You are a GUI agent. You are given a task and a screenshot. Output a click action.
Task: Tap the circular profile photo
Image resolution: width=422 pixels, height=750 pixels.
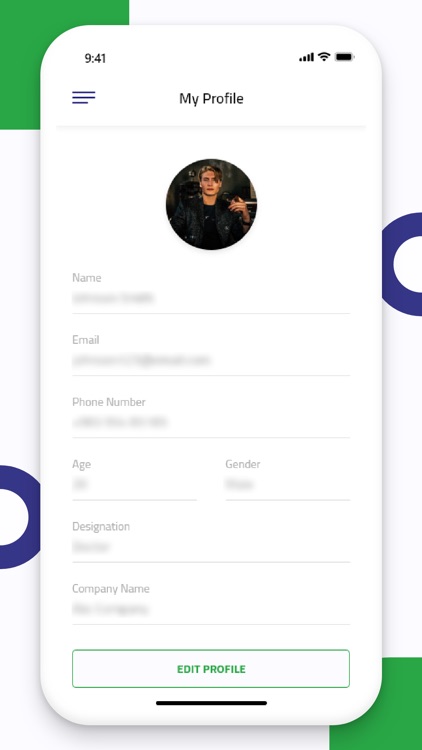pyautogui.click(x=211, y=204)
